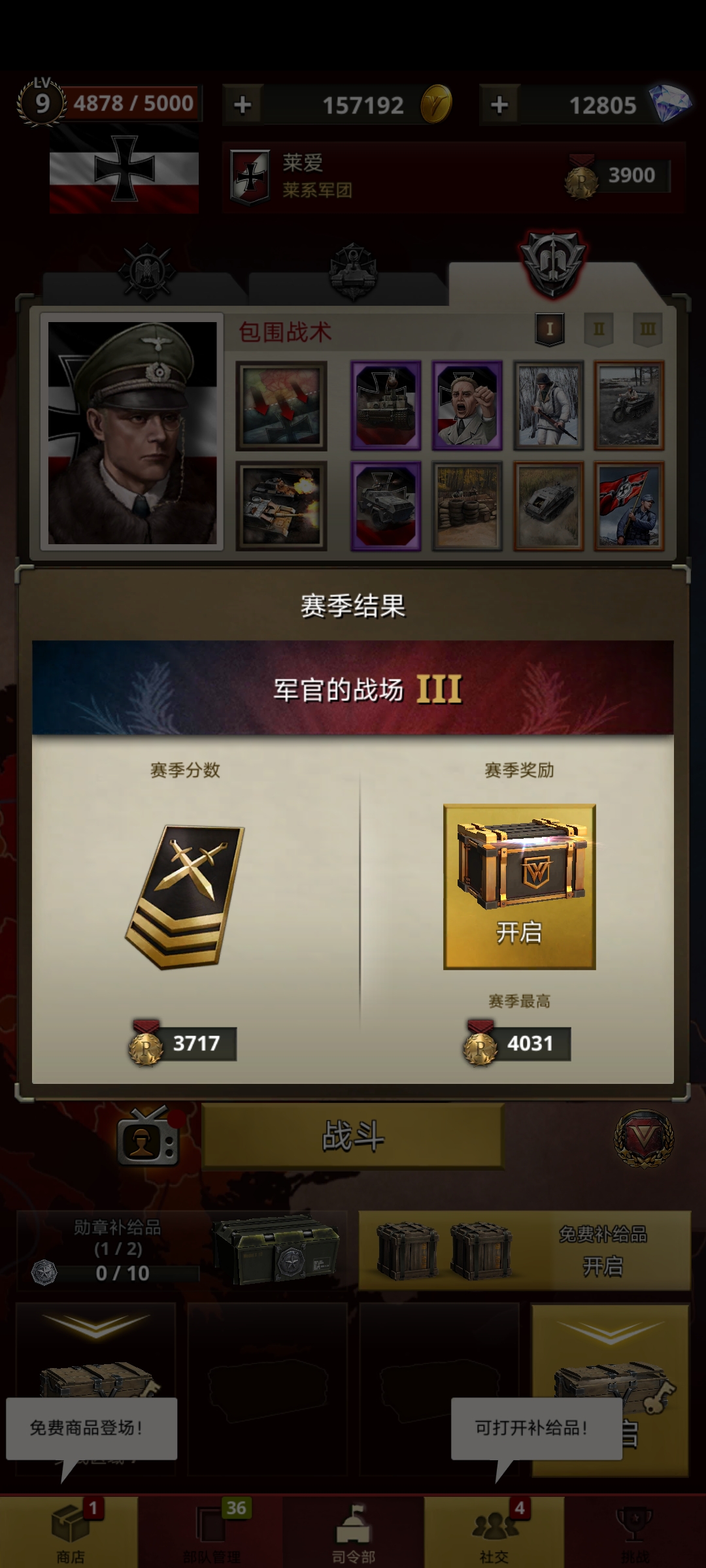Viewport: 706px width, 1568px height.
Task: Tap the plus icon beside gold coins
Action: click(243, 105)
